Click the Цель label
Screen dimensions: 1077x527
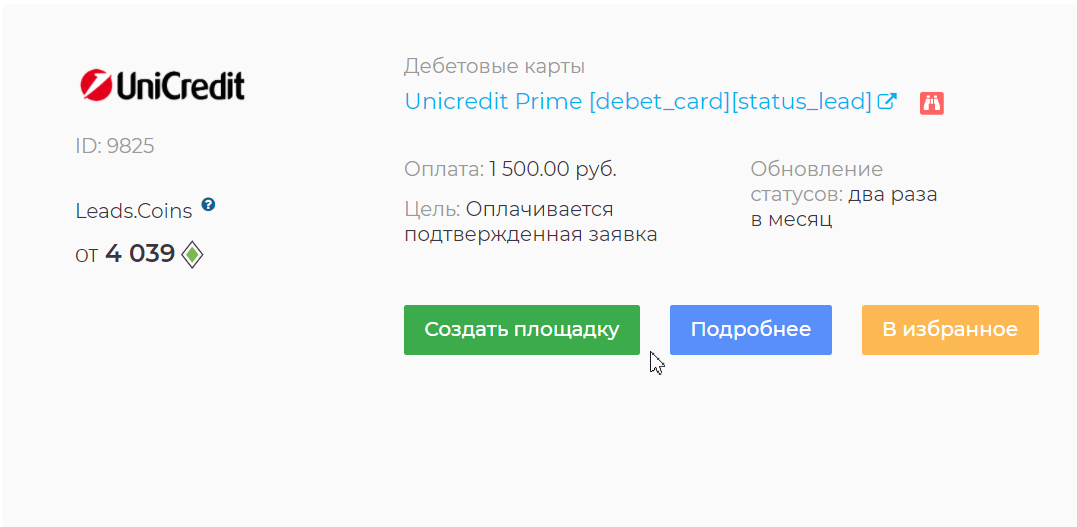(432, 209)
